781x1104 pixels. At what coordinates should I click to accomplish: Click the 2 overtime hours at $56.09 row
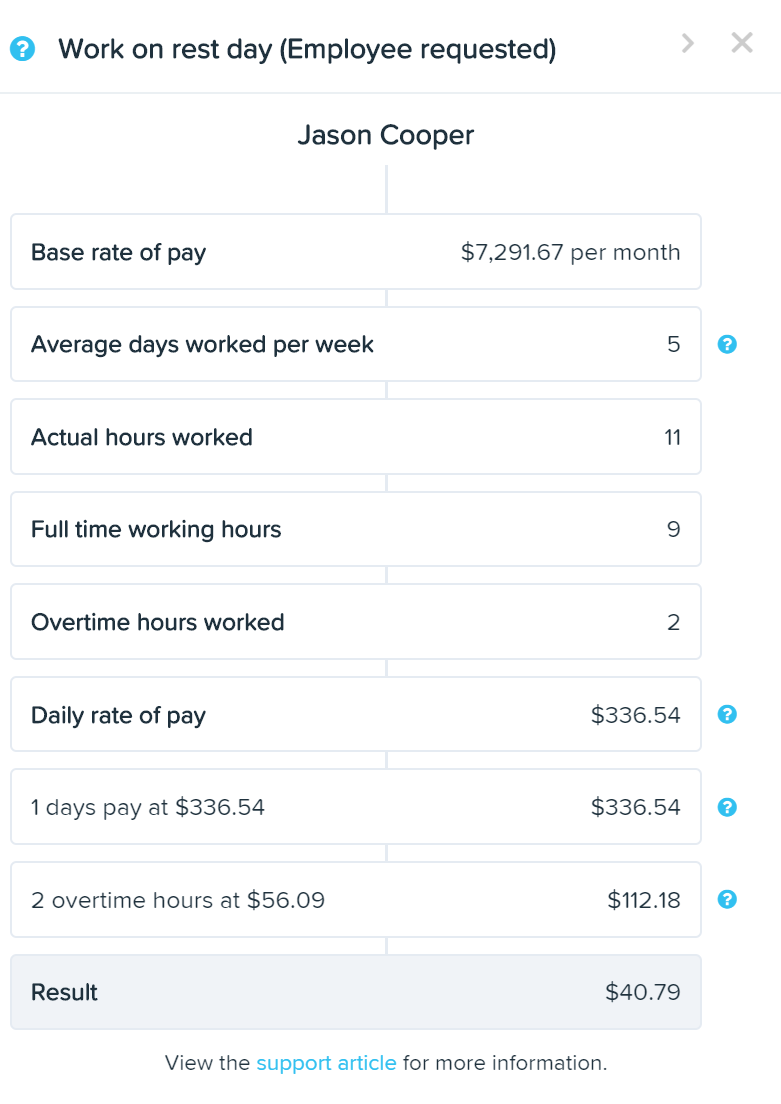click(356, 900)
